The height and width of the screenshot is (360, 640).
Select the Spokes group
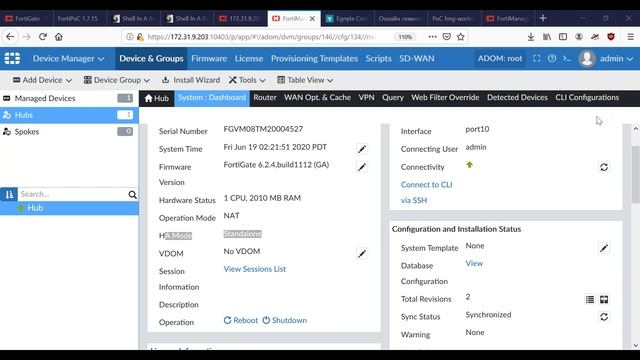point(69,131)
